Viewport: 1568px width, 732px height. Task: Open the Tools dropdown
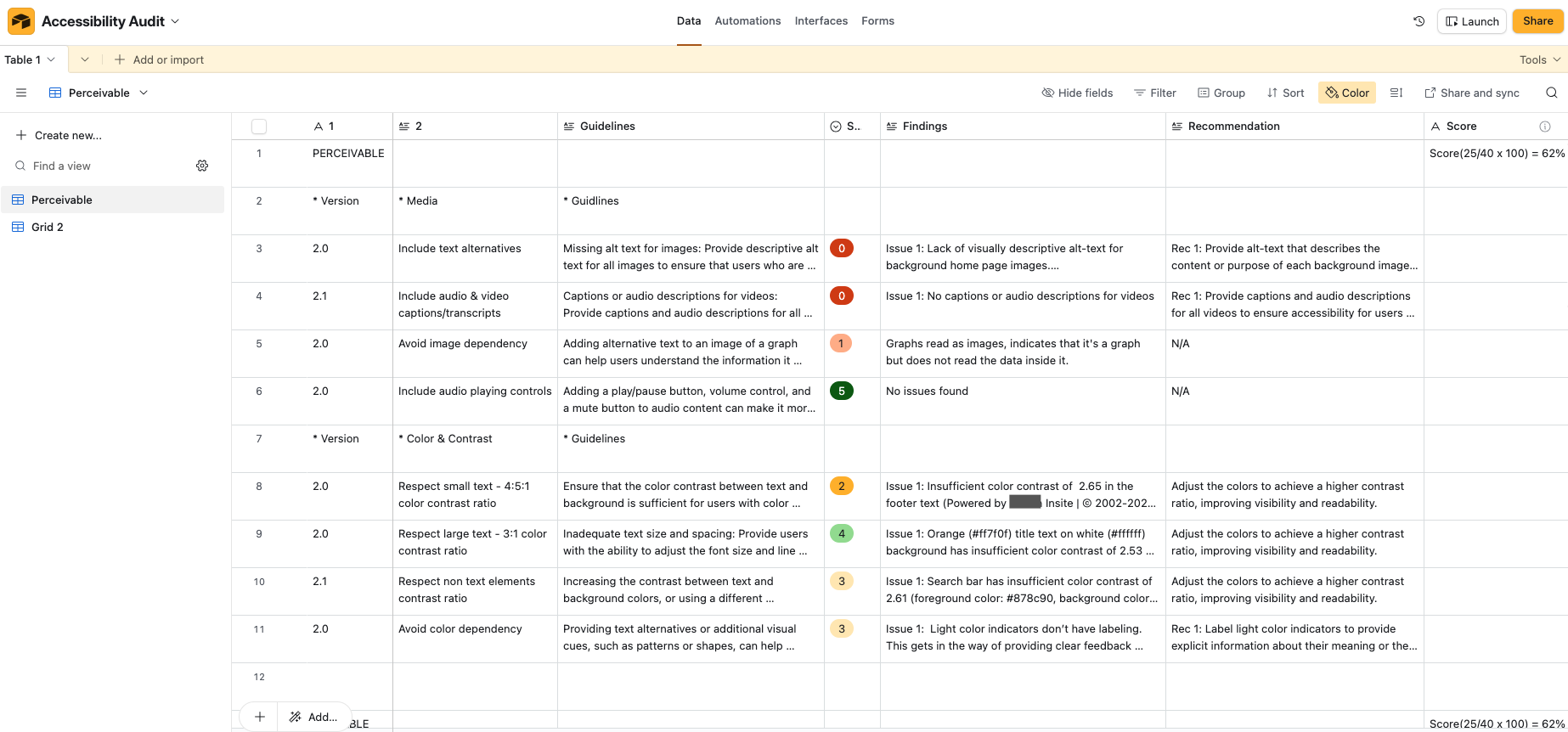click(1540, 59)
